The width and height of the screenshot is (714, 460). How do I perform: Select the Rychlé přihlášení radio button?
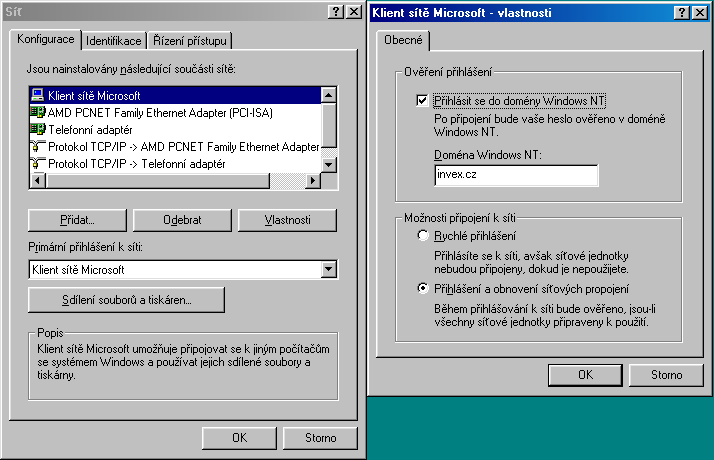tap(423, 235)
